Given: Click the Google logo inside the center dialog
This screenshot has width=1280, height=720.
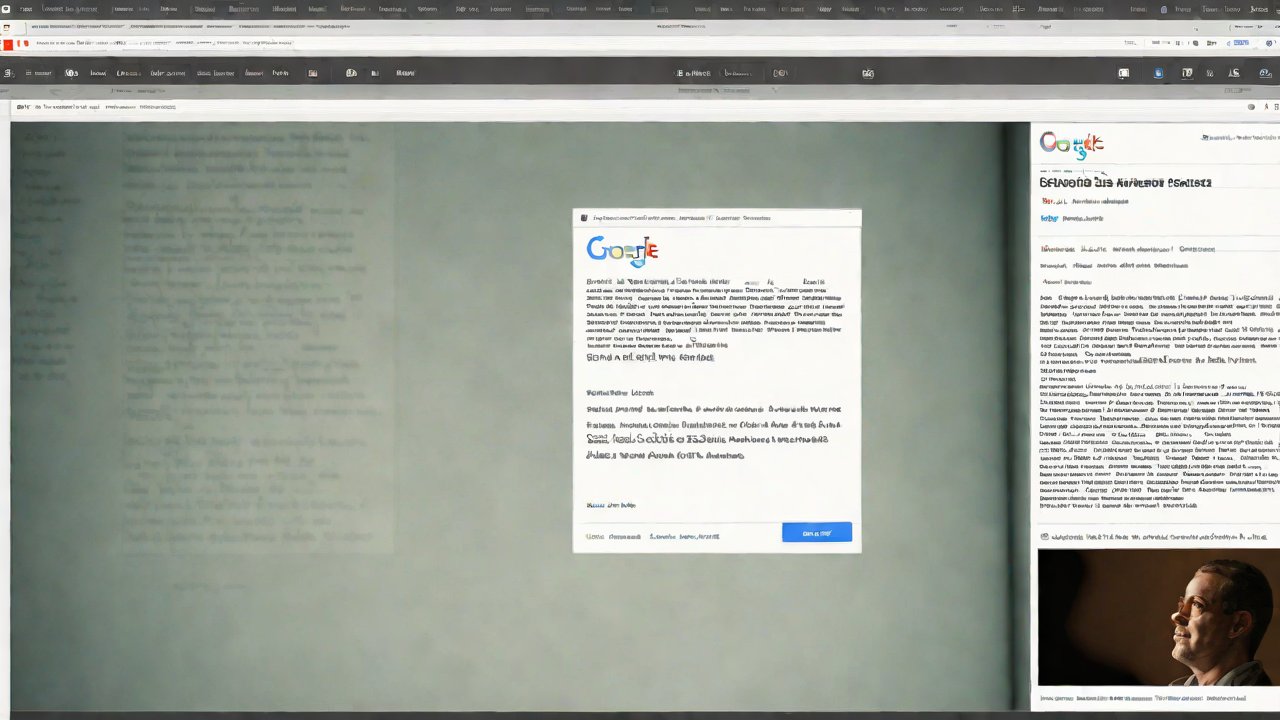Looking at the screenshot, I should pos(622,250).
